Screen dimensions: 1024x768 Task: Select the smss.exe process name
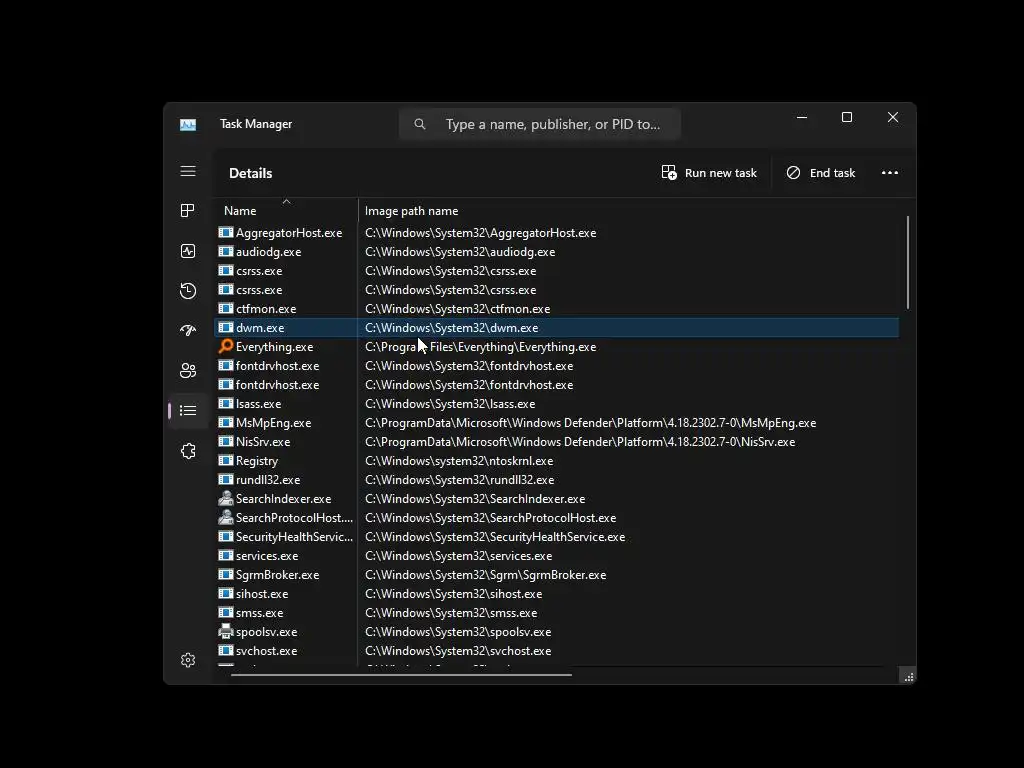[x=259, y=613]
